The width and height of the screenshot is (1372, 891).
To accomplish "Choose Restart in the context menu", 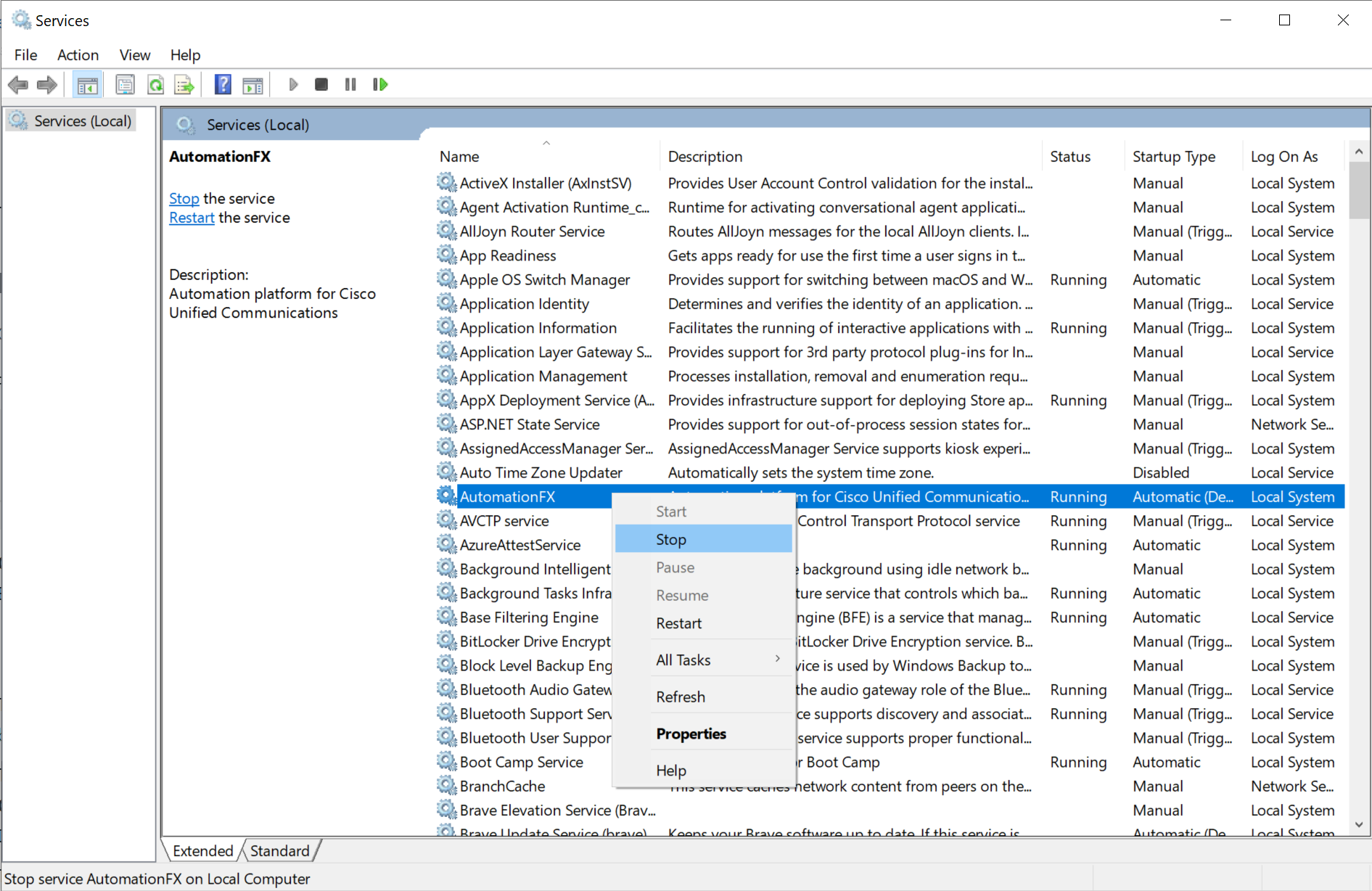I will [703, 623].
